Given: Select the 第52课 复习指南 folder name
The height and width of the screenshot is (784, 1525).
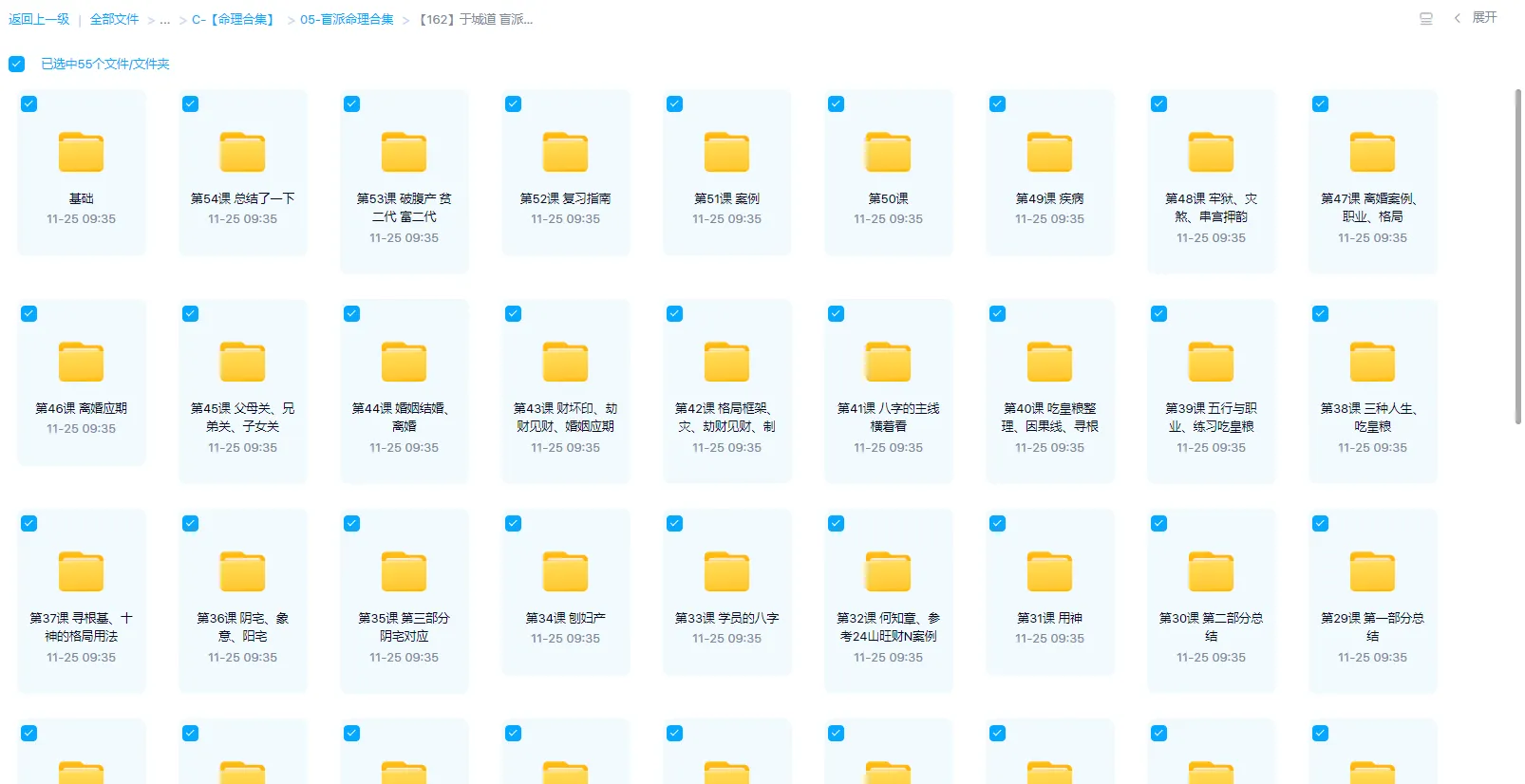Looking at the screenshot, I should click(x=565, y=198).
